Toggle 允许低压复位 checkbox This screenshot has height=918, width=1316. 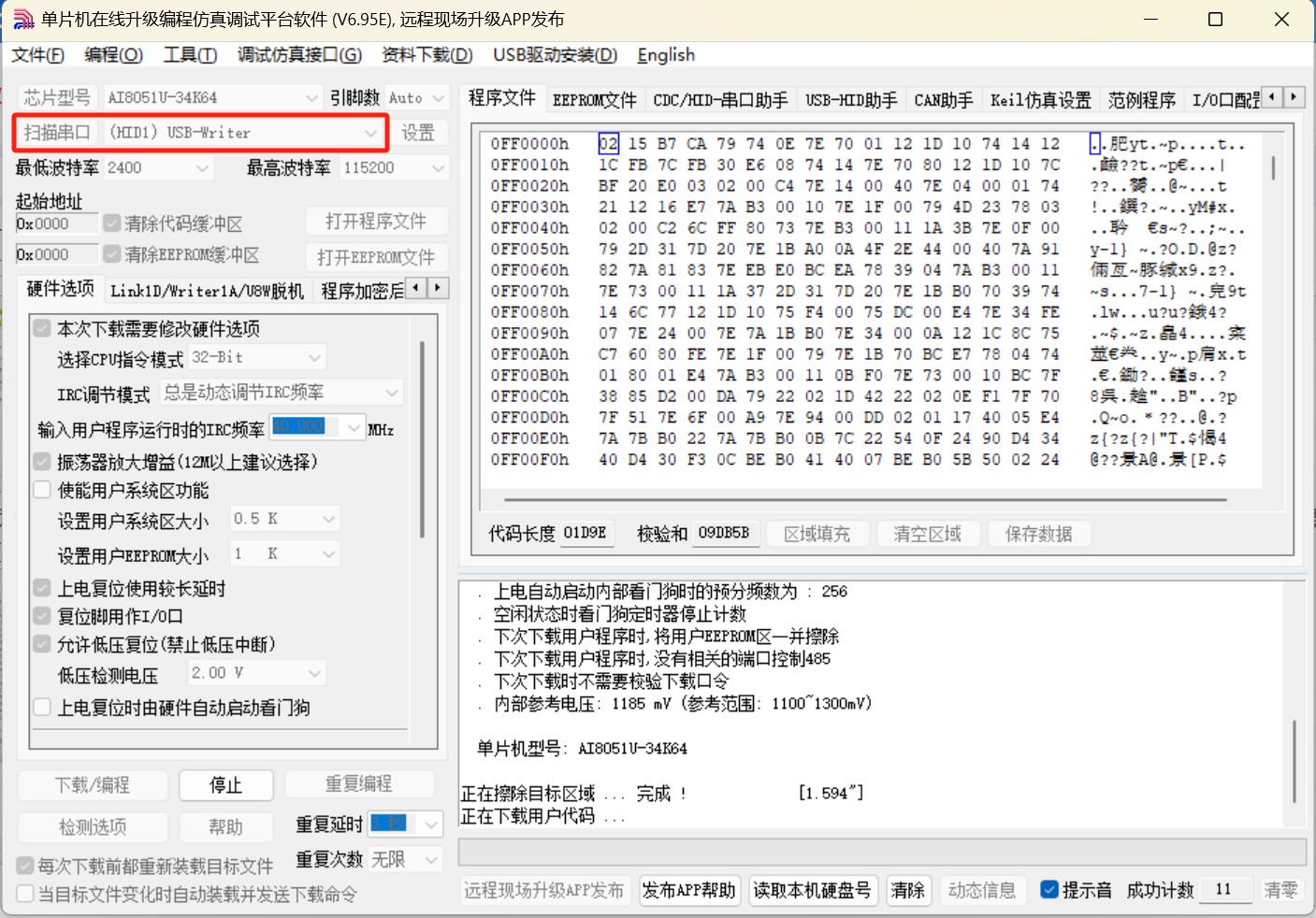tap(42, 644)
